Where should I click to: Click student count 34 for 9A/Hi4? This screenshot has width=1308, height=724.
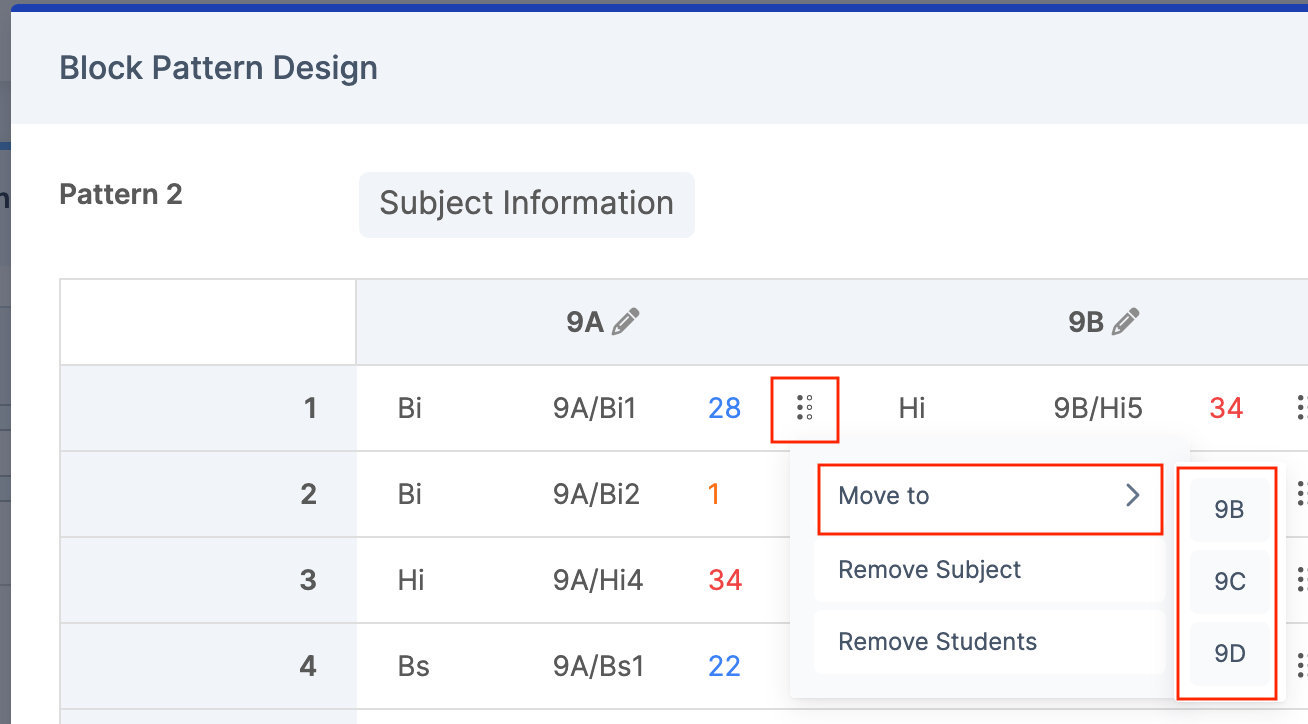point(725,580)
